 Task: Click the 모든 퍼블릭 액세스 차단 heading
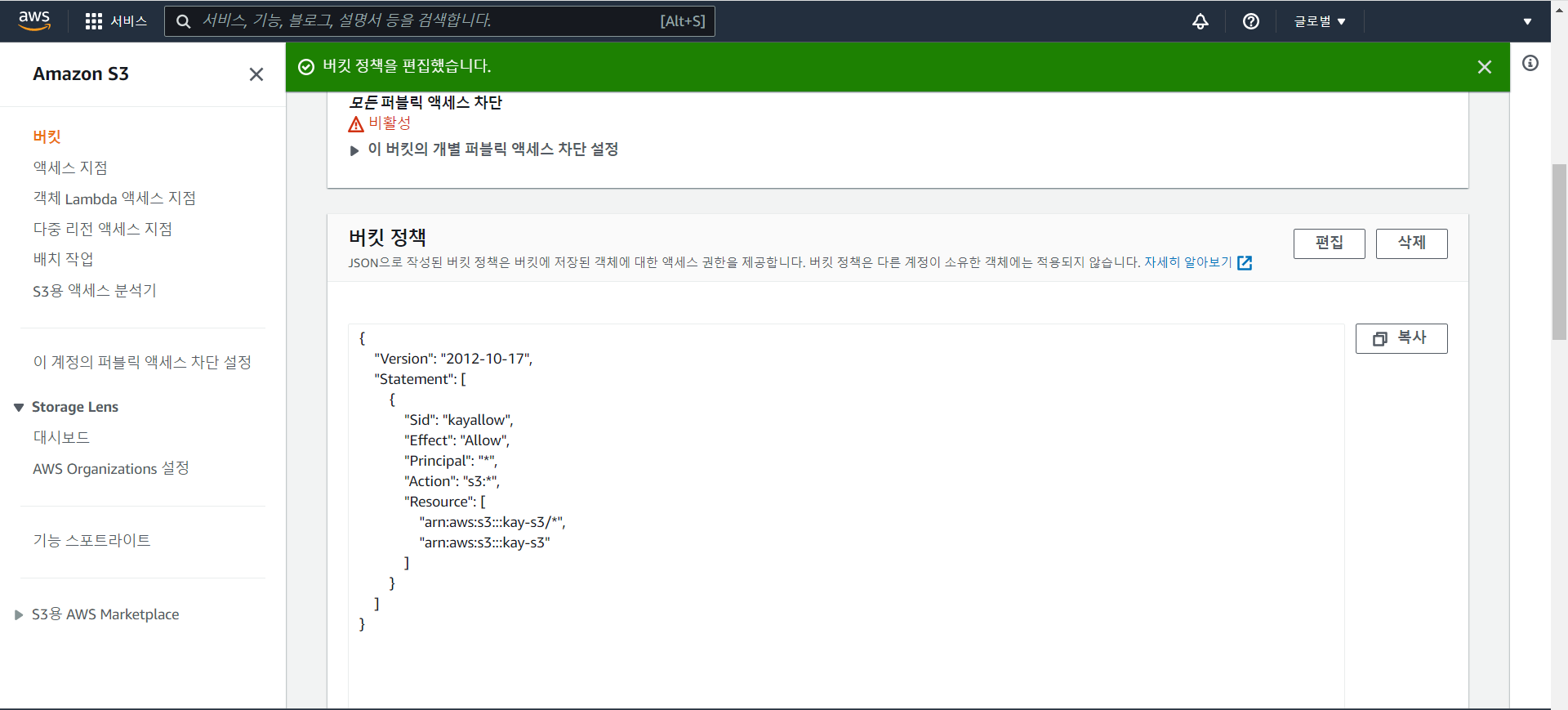pyautogui.click(x=425, y=103)
